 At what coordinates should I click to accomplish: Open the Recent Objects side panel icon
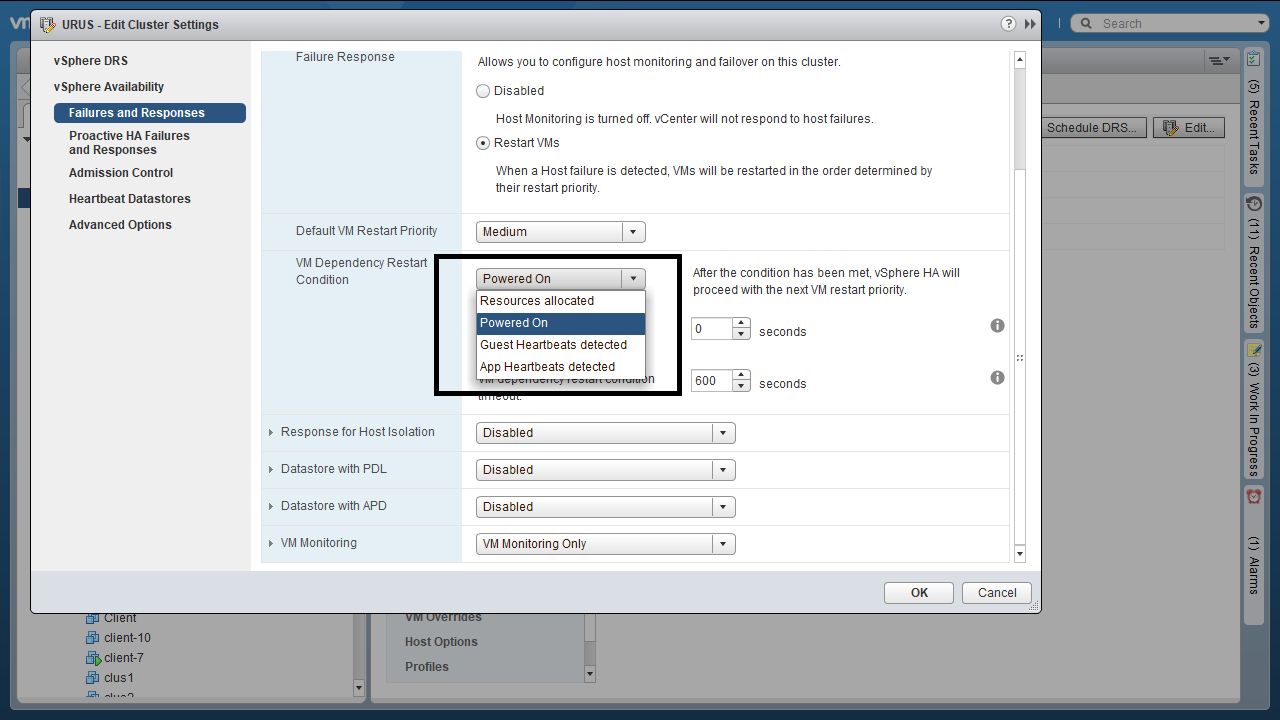pos(1254,204)
